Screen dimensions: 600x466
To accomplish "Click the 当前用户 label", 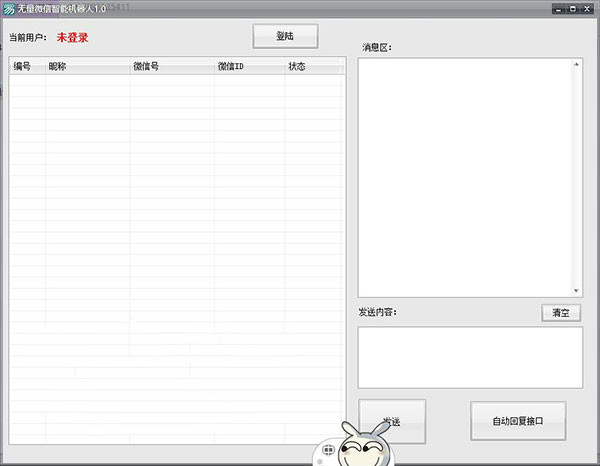I will click(28, 37).
